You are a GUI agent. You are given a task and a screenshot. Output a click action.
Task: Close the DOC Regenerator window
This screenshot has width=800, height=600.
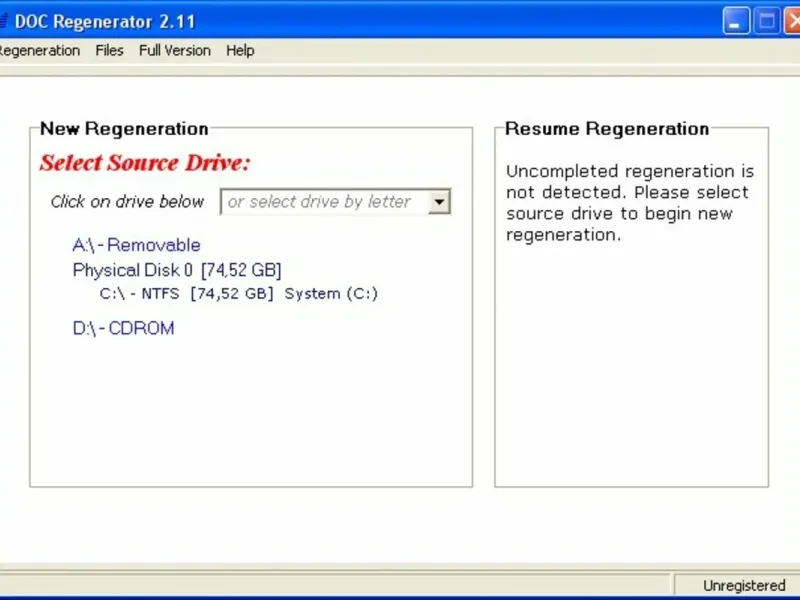pyautogui.click(x=792, y=21)
